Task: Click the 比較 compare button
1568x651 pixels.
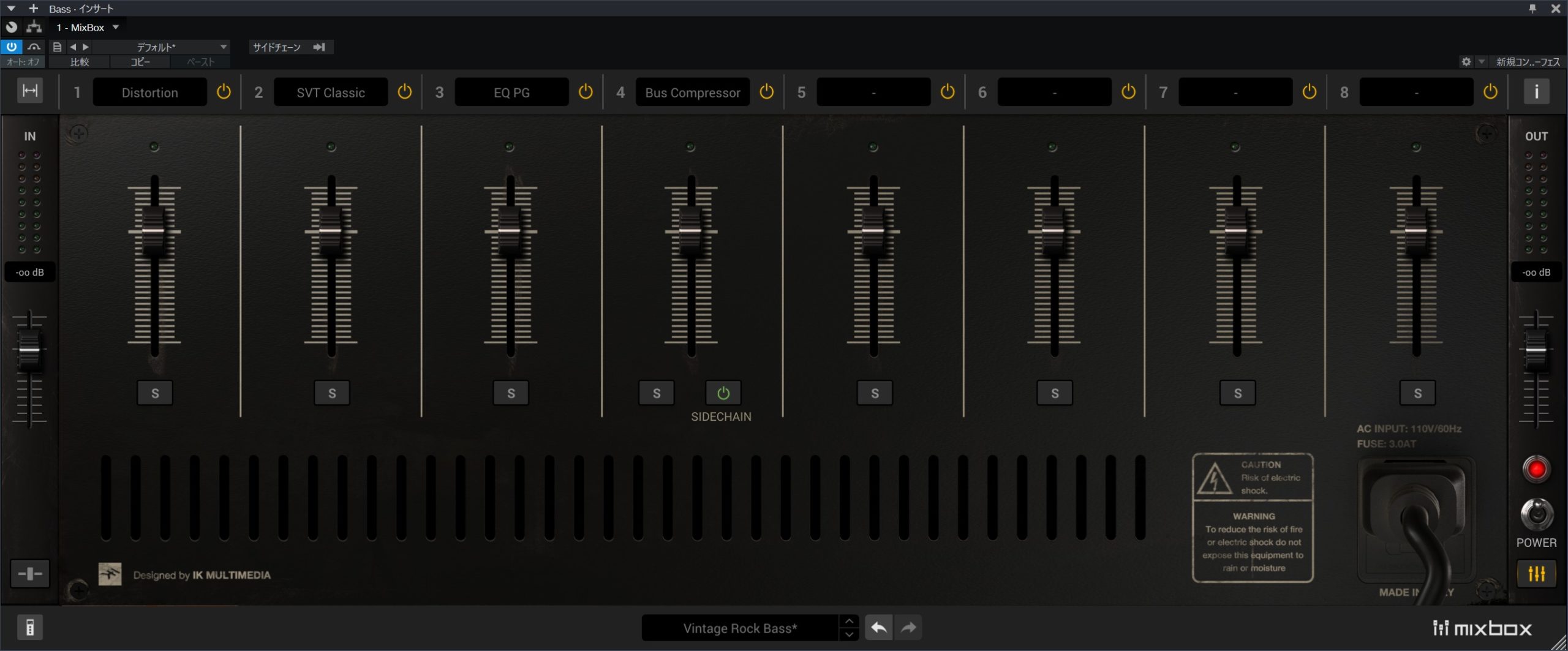Action: point(80,62)
